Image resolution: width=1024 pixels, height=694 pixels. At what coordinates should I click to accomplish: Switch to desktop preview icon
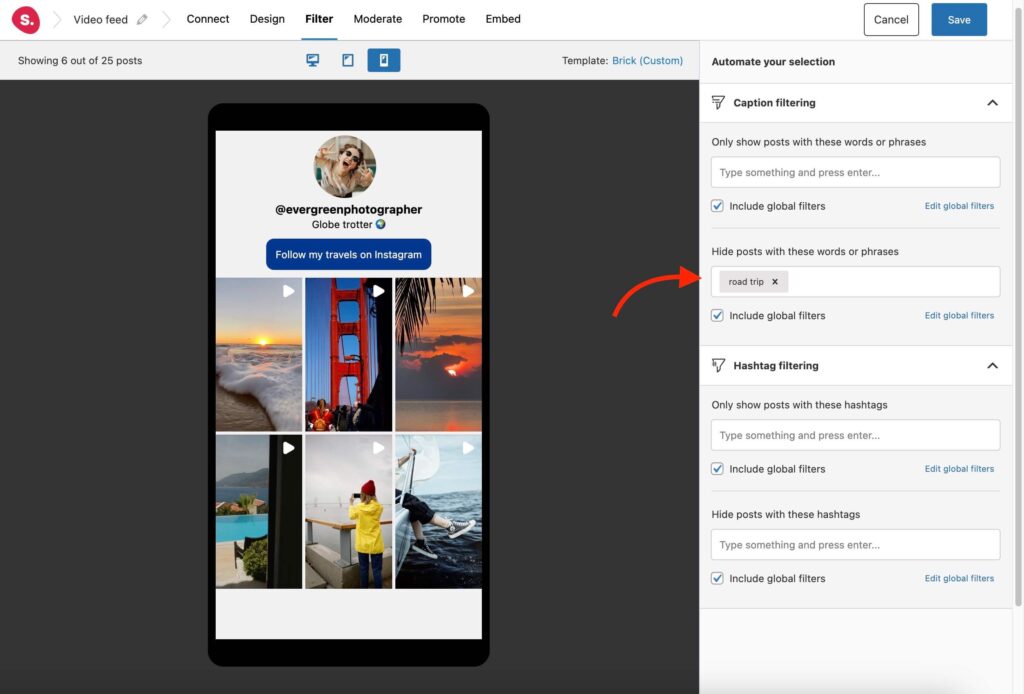(x=313, y=60)
